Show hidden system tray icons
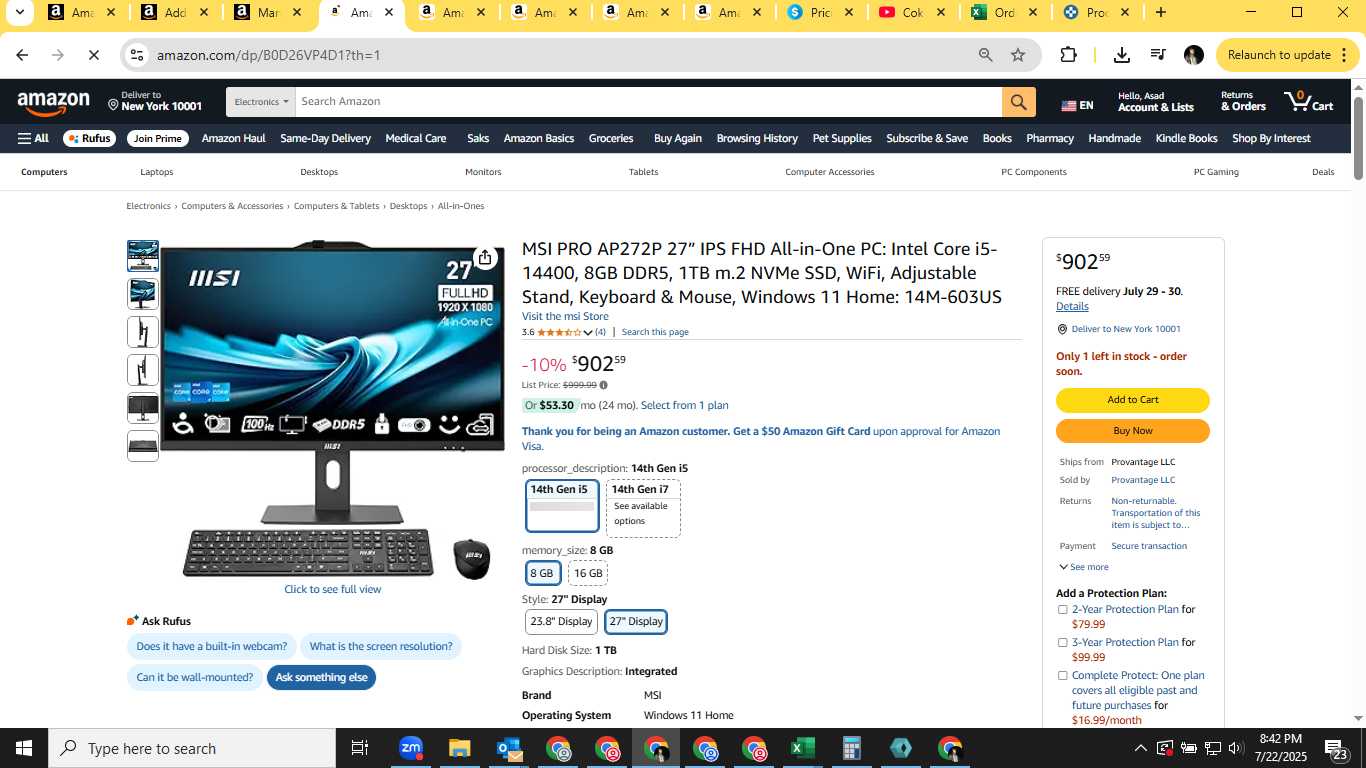Viewport: 1366px width, 768px height. pos(1140,748)
